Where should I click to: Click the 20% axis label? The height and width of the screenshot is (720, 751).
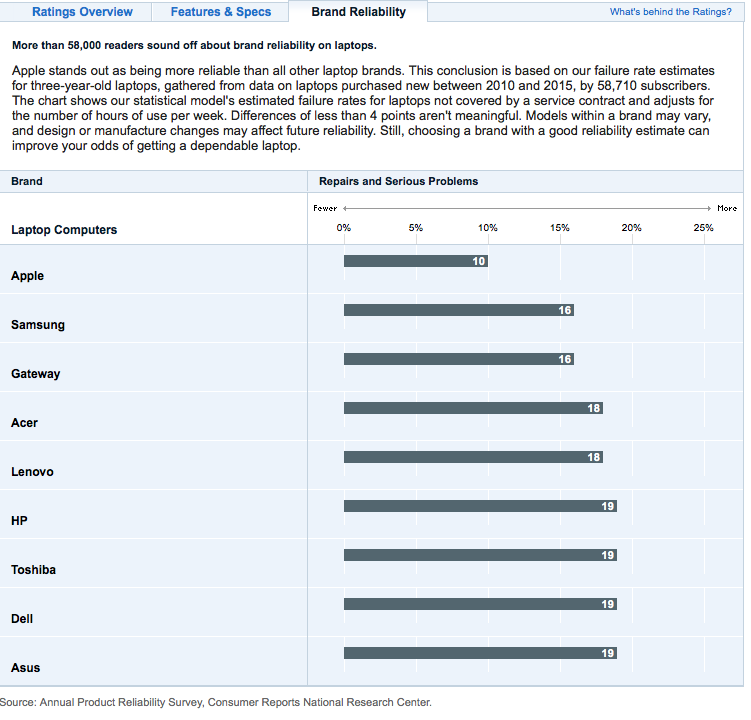[631, 228]
